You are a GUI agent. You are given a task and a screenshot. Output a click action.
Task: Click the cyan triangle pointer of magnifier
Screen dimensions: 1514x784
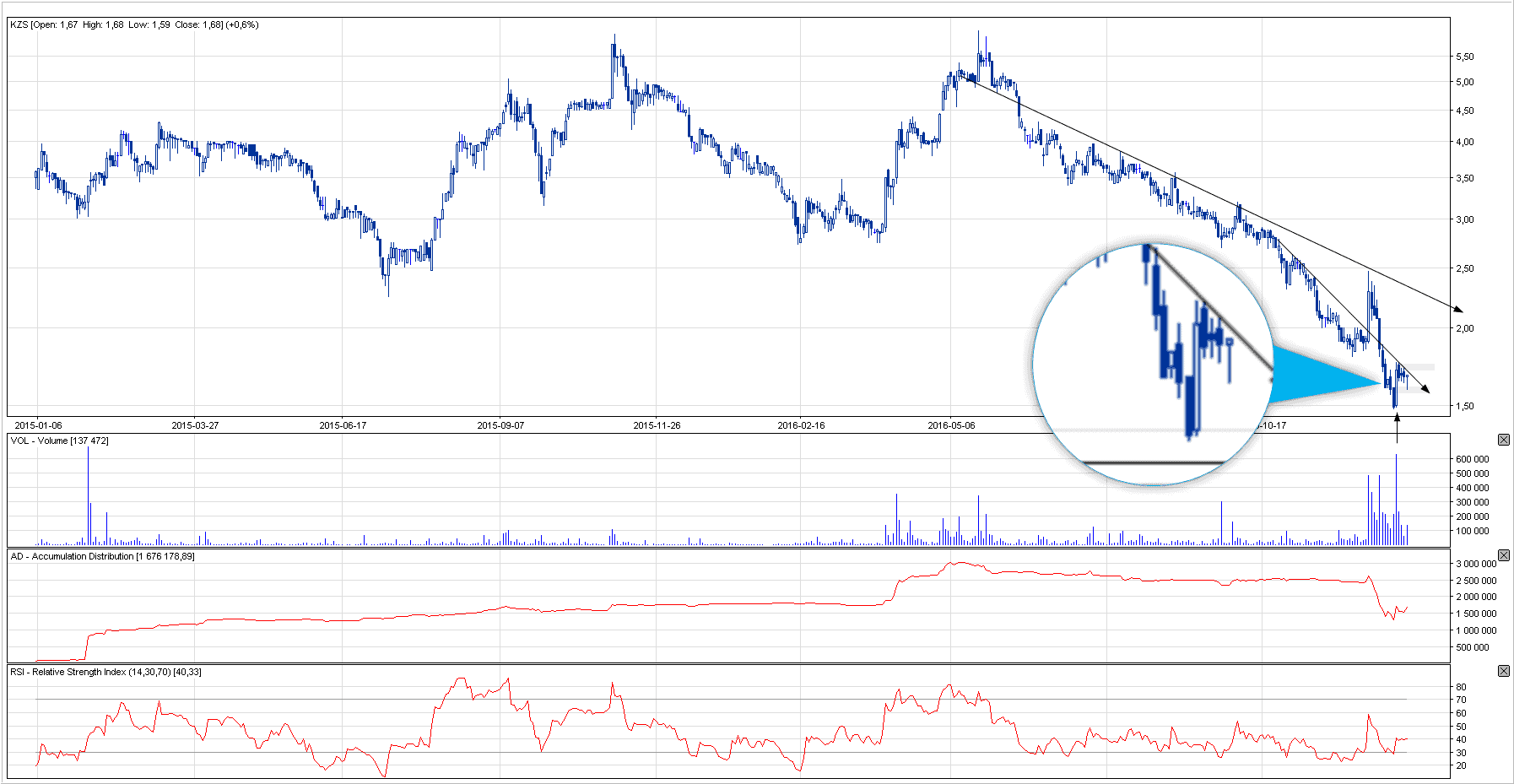pyautogui.click(x=1321, y=375)
